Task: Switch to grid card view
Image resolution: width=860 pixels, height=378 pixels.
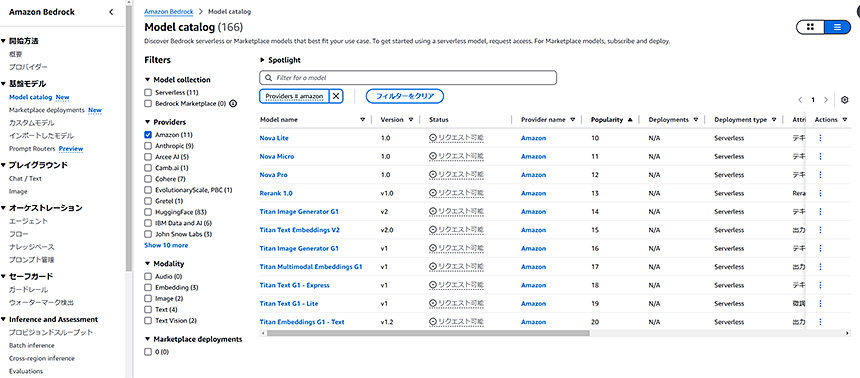Action: (x=810, y=27)
